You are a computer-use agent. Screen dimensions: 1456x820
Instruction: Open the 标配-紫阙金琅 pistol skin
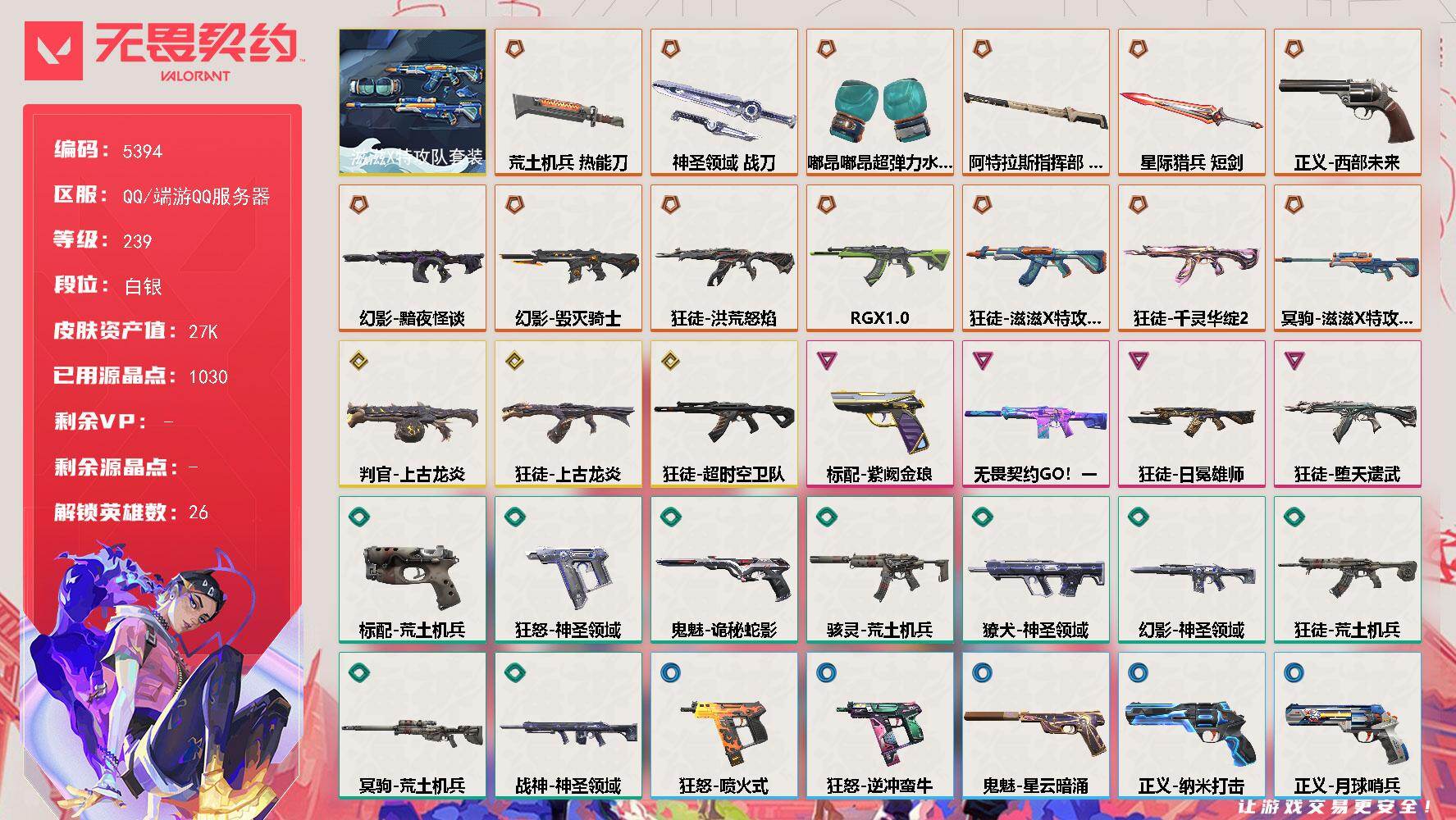click(x=880, y=414)
